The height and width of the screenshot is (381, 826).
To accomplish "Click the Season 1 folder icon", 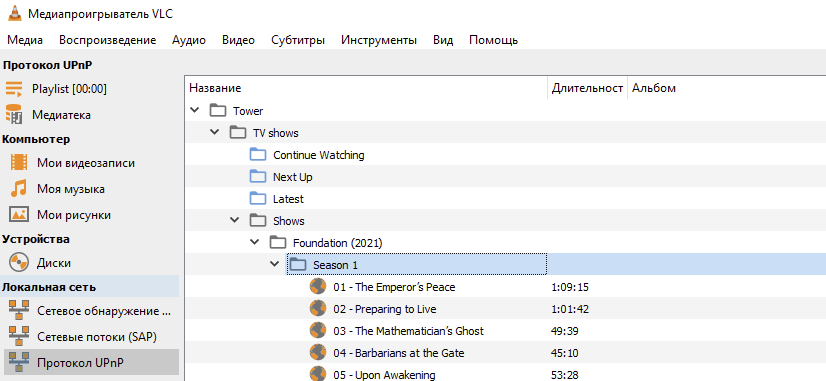I will pyautogui.click(x=298, y=265).
